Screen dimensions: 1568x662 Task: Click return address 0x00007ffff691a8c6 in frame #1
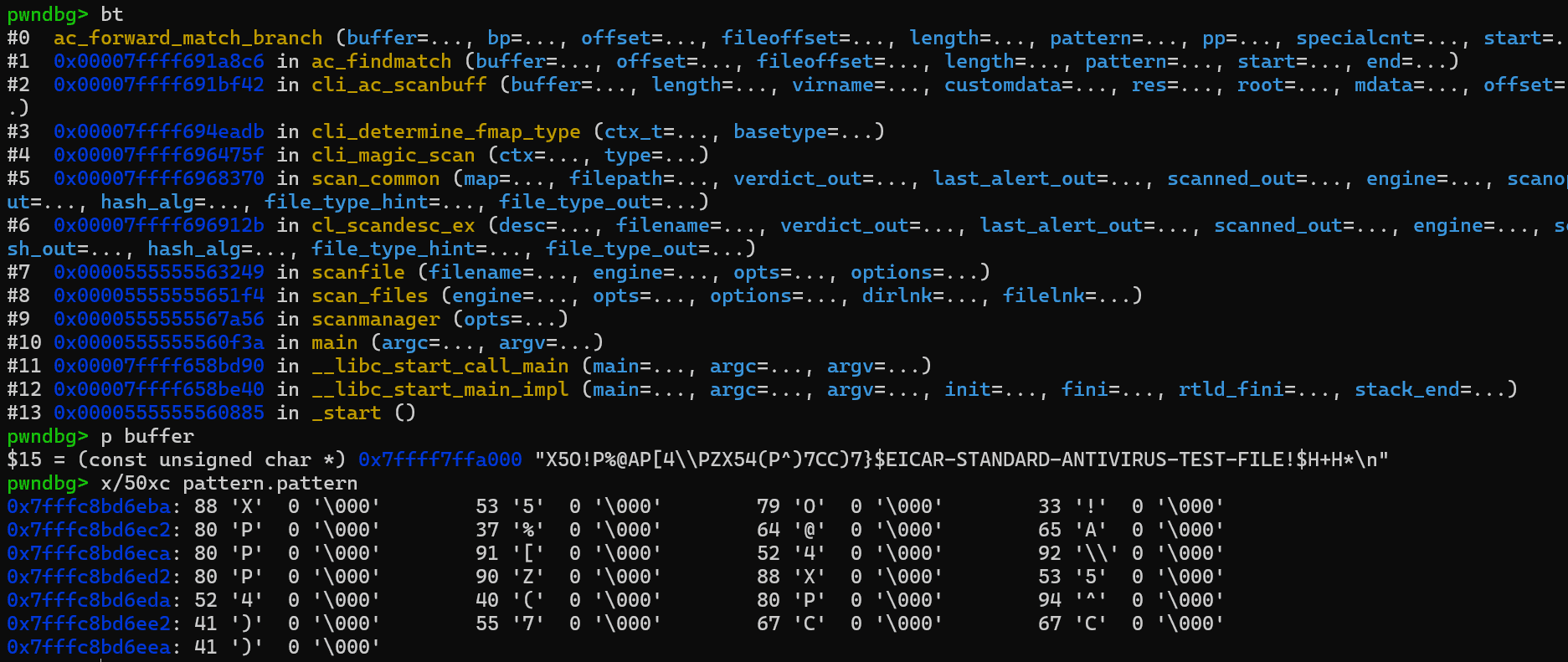tap(158, 62)
